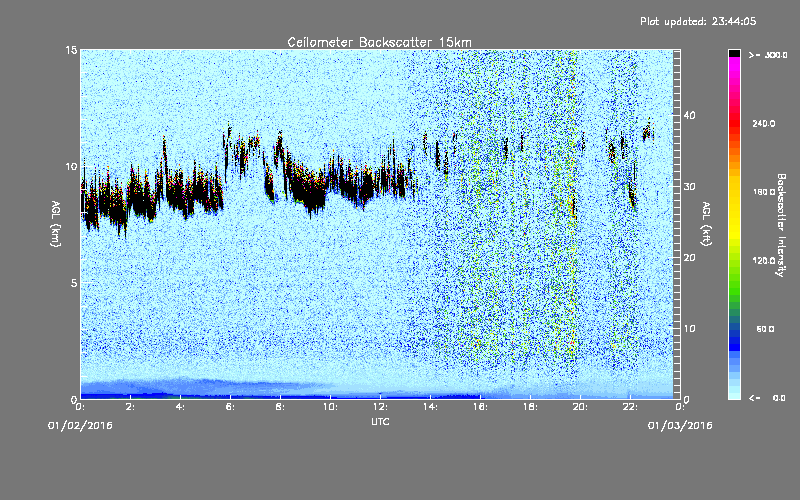The height and width of the screenshot is (500, 800).
Task: Click the "20" tick on the kft axis
Action: point(689,258)
